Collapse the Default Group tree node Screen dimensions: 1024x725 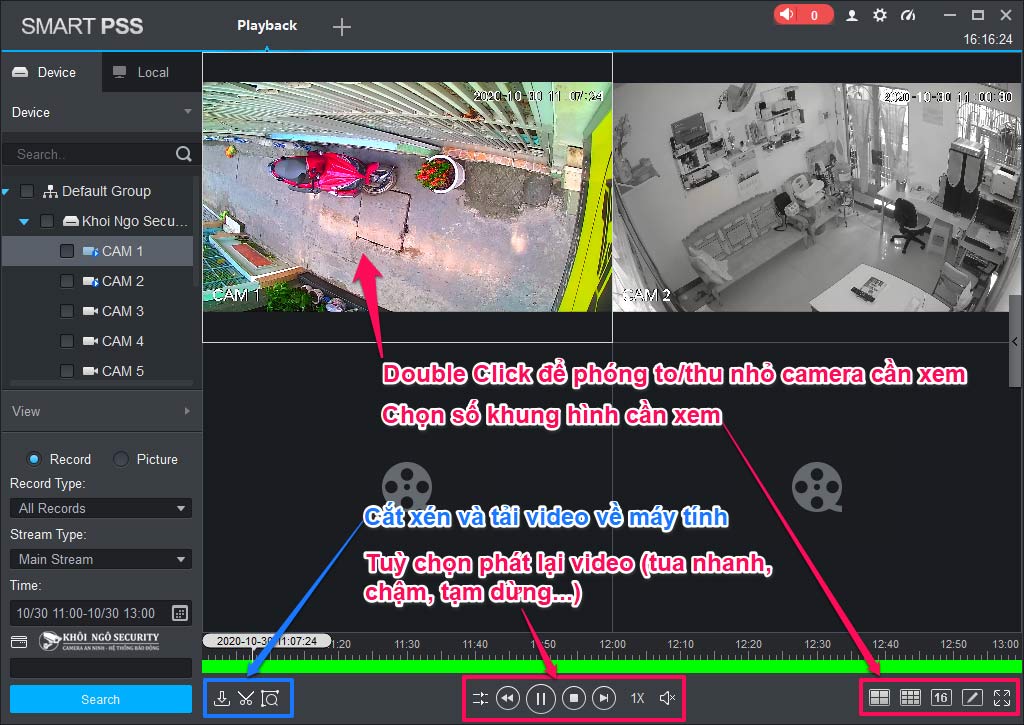click(5, 192)
